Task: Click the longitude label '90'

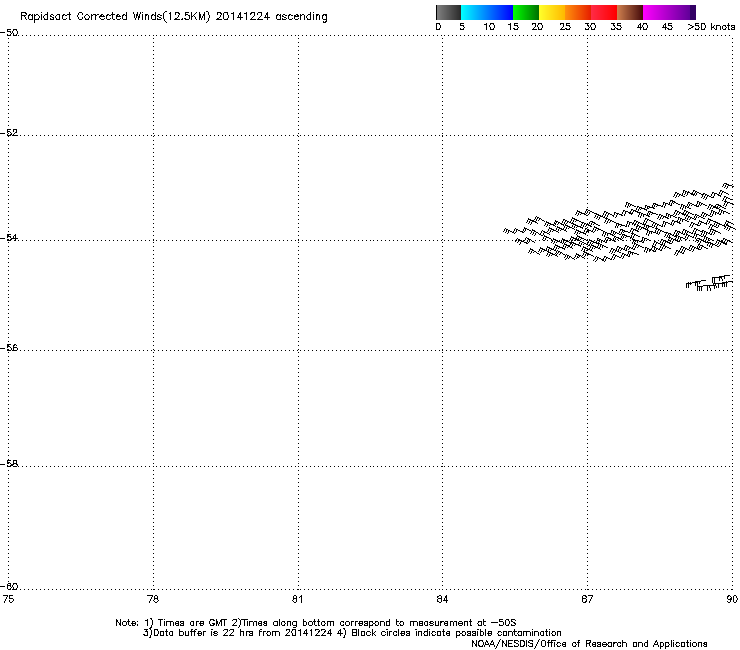Action: [732, 599]
